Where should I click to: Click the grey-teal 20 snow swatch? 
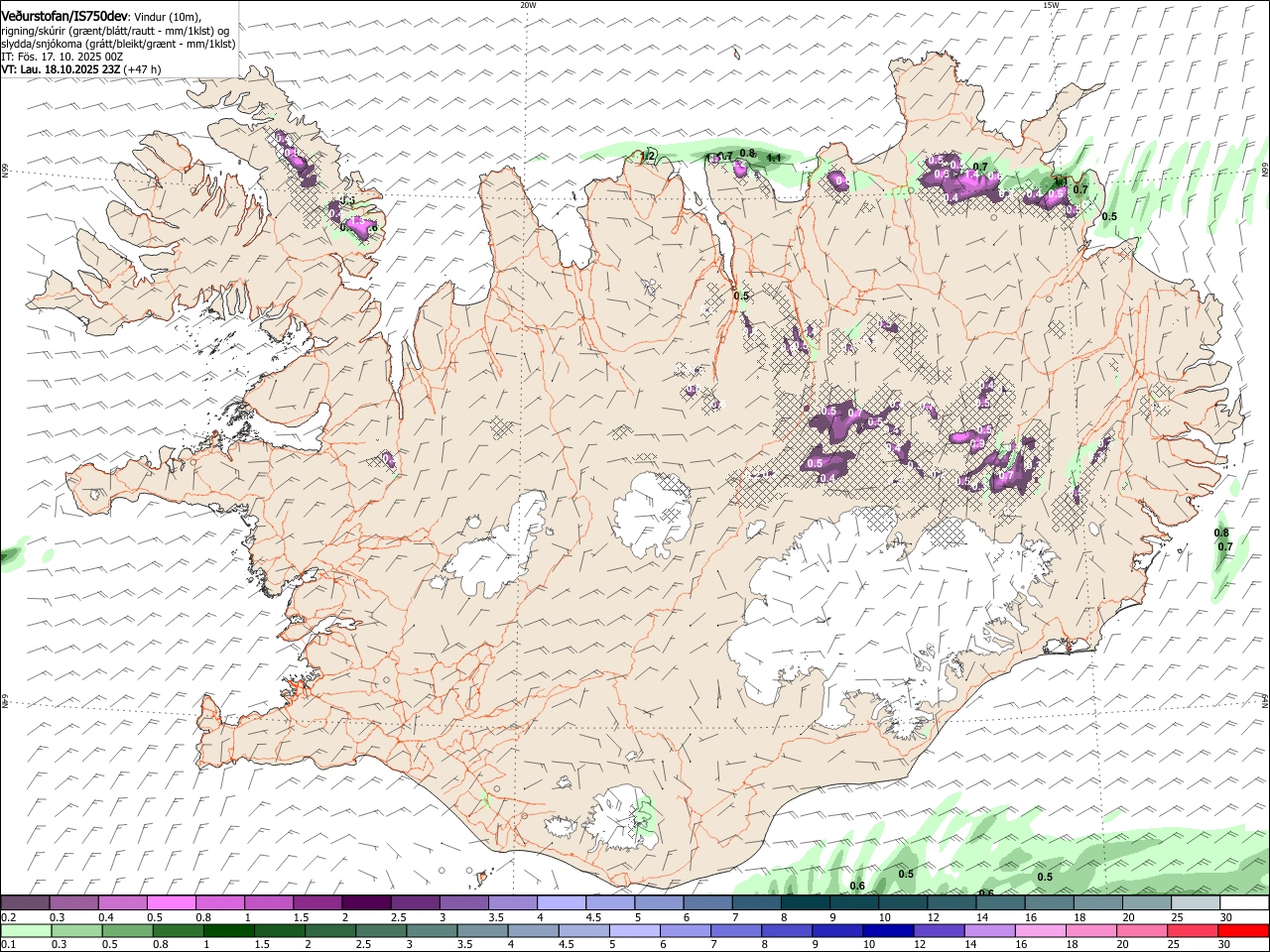[1147, 903]
